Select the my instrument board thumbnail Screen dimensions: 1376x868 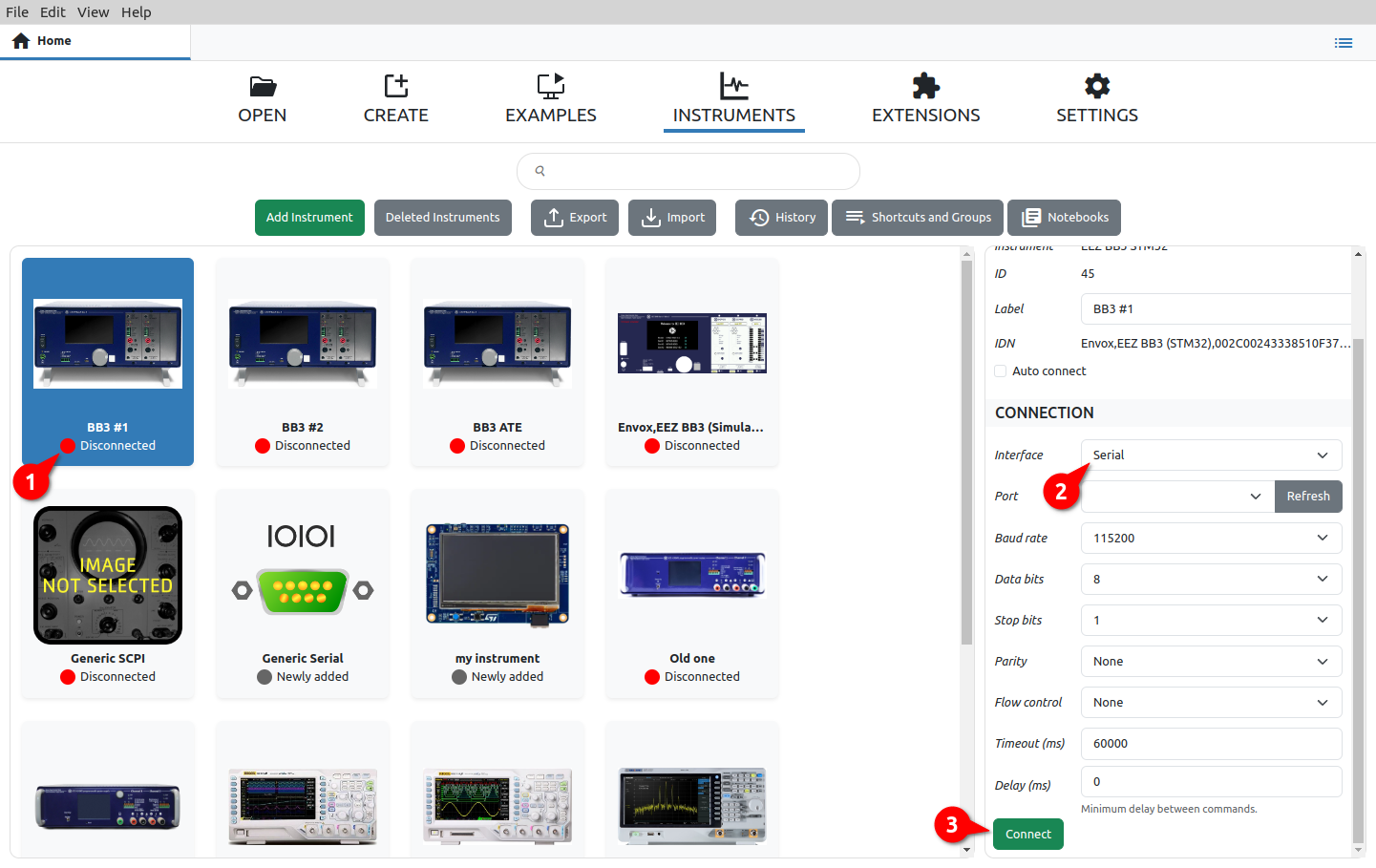[497, 575]
